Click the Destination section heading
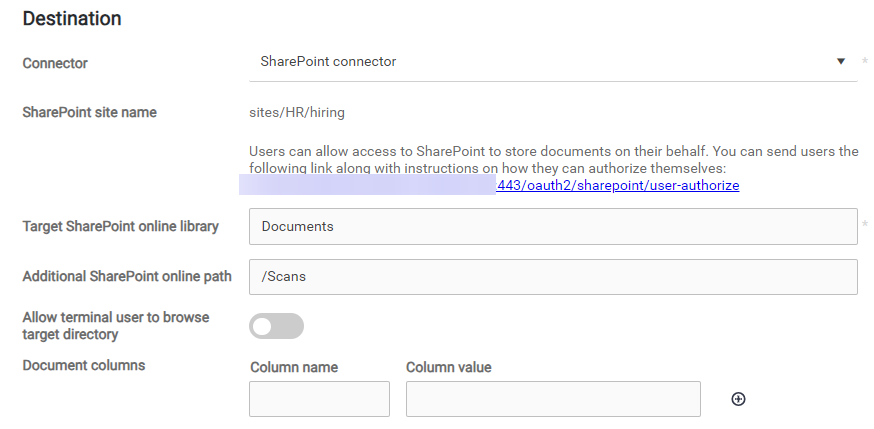The width and height of the screenshot is (874, 429). click(x=72, y=19)
